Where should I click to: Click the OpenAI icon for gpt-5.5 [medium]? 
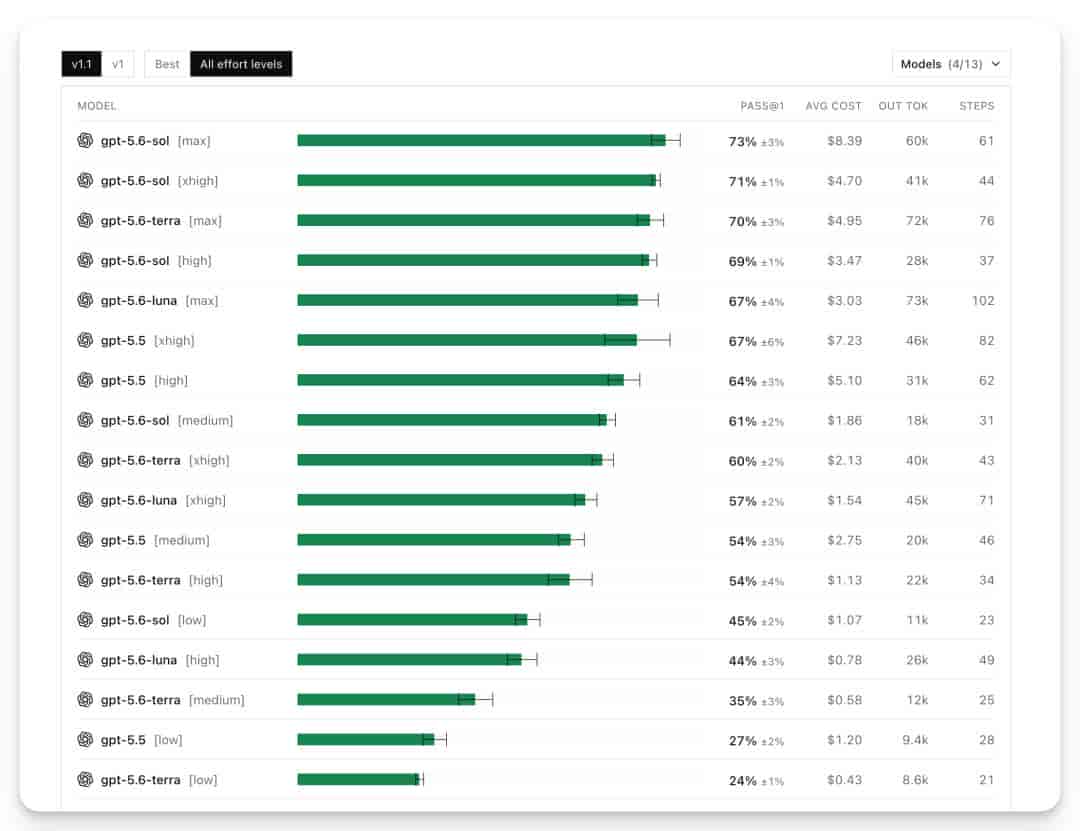[85, 540]
